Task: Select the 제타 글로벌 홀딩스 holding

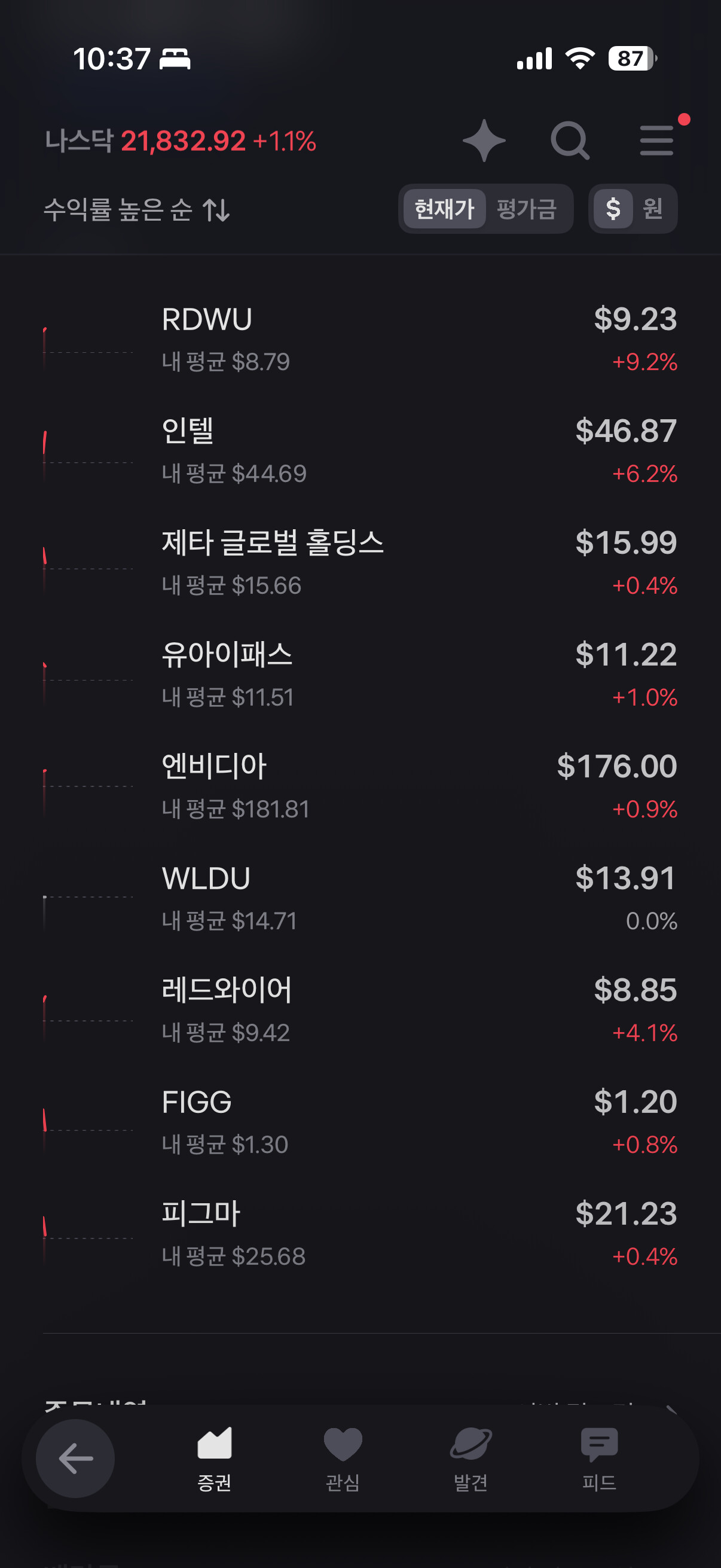Action: pyautogui.click(x=360, y=563)
